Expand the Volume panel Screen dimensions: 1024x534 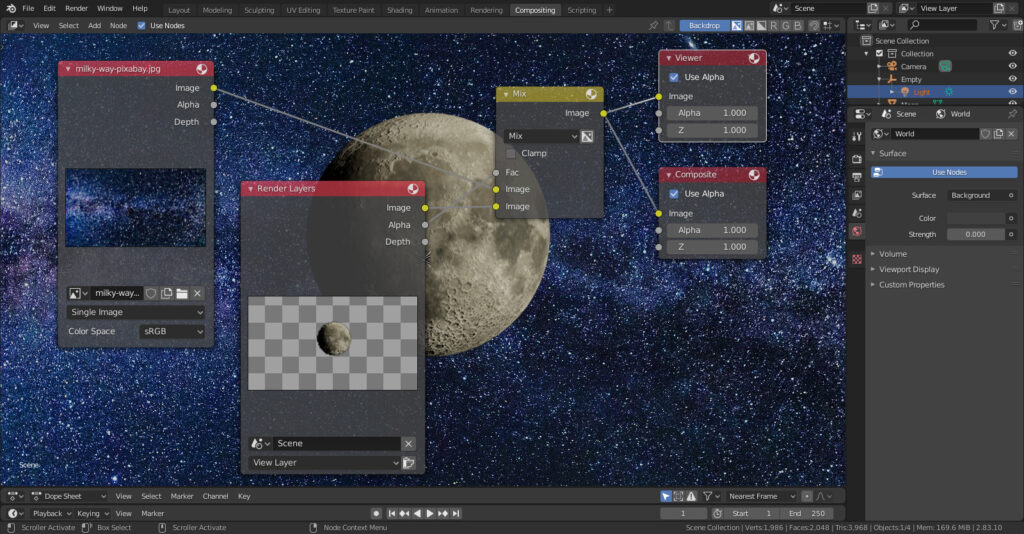pyautogui.click(x=892, y=254)
